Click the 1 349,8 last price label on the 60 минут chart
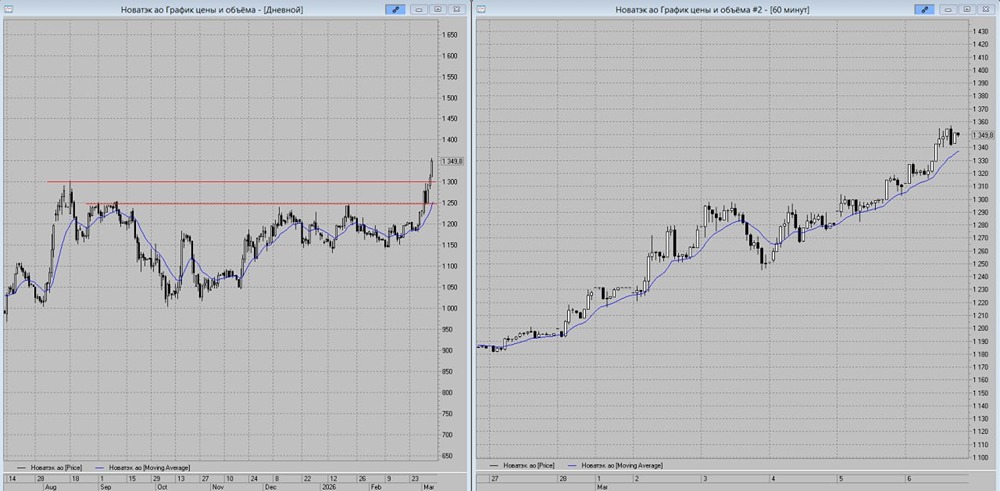 (983, 135)
